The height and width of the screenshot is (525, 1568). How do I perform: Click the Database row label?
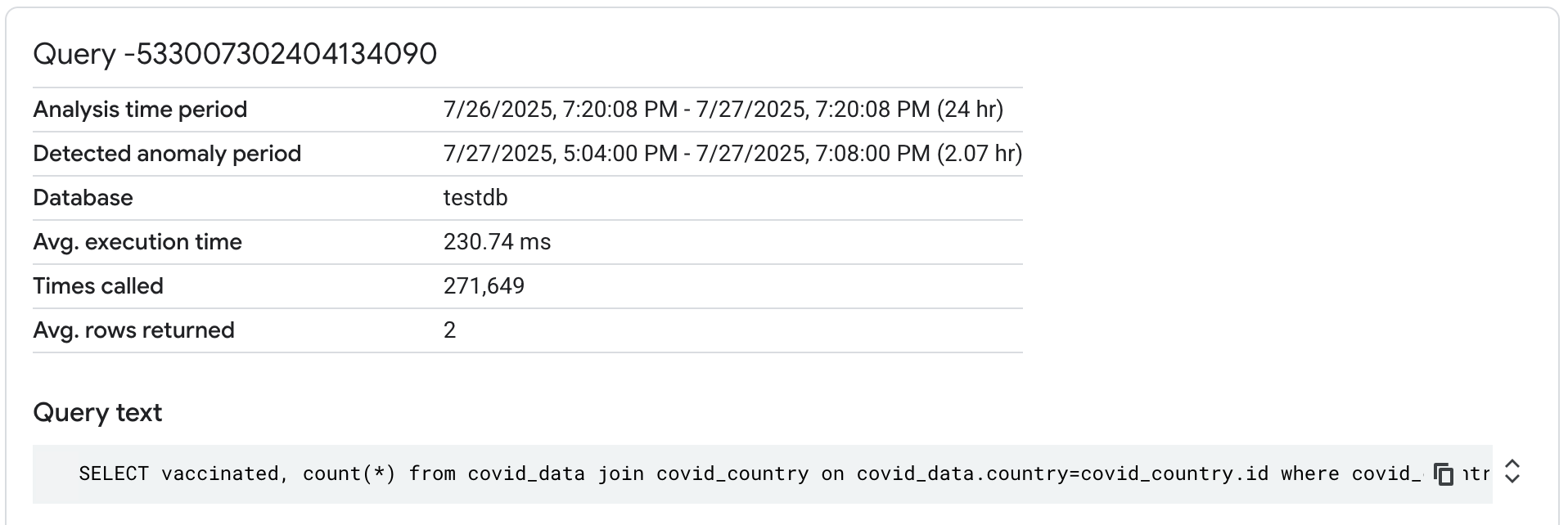click(82, 197)
